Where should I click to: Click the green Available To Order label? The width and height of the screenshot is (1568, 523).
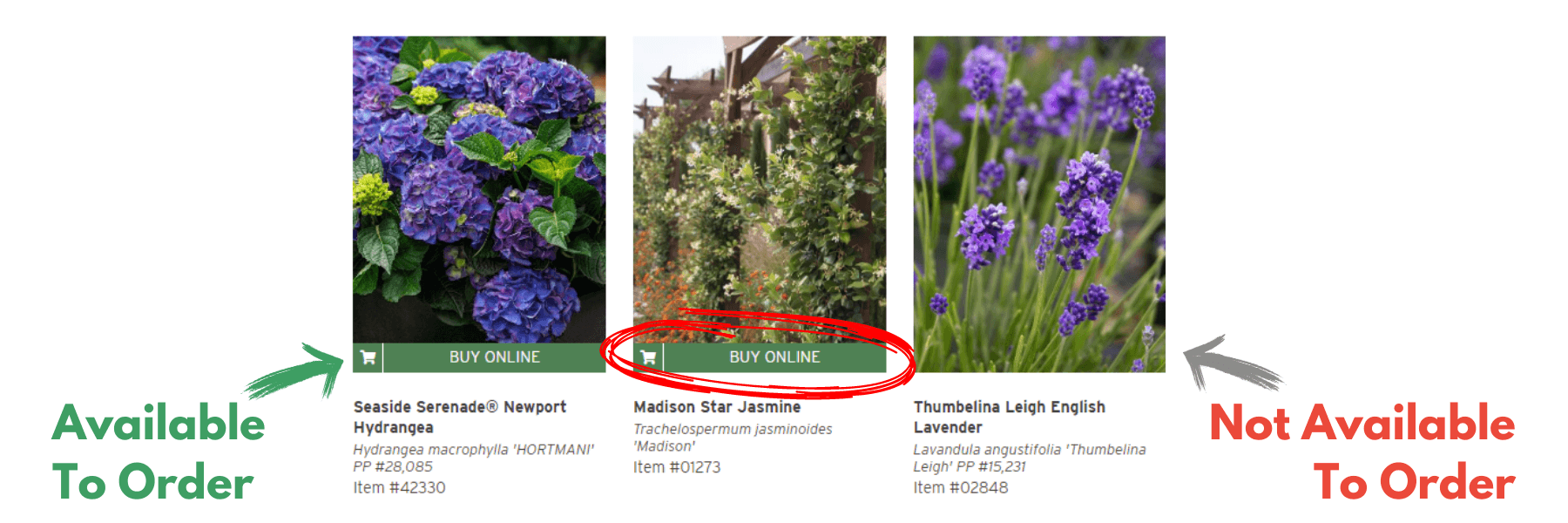[x=158, y=452]
